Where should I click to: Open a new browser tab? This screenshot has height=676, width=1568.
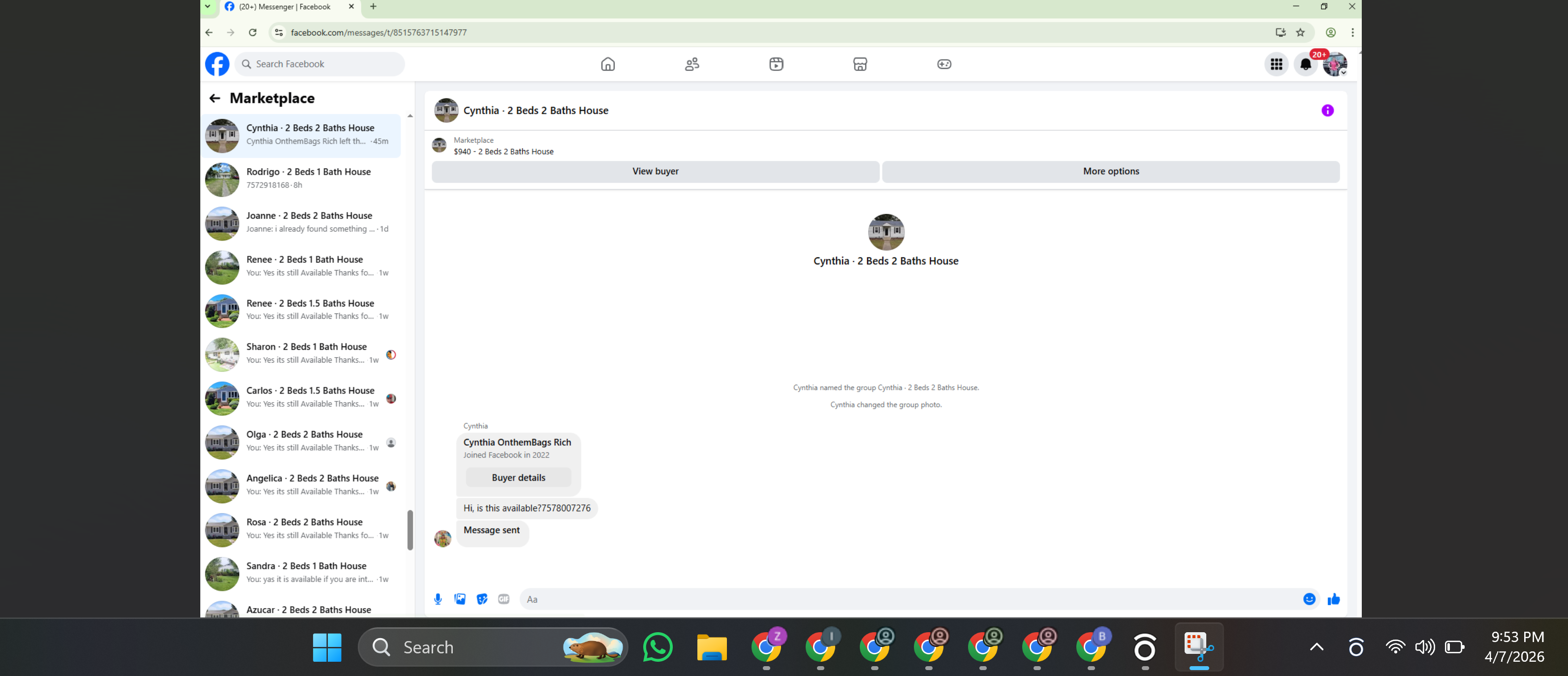(x=373, y=7)
